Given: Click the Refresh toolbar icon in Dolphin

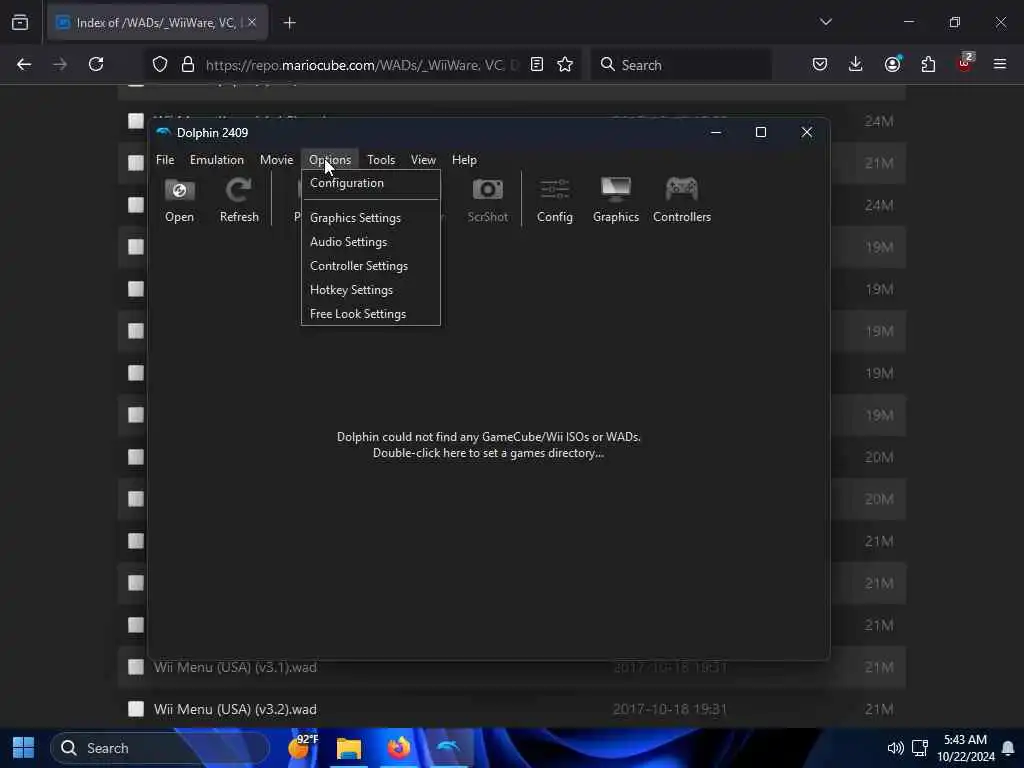Looking at the screenshot, I should [239, 200].
